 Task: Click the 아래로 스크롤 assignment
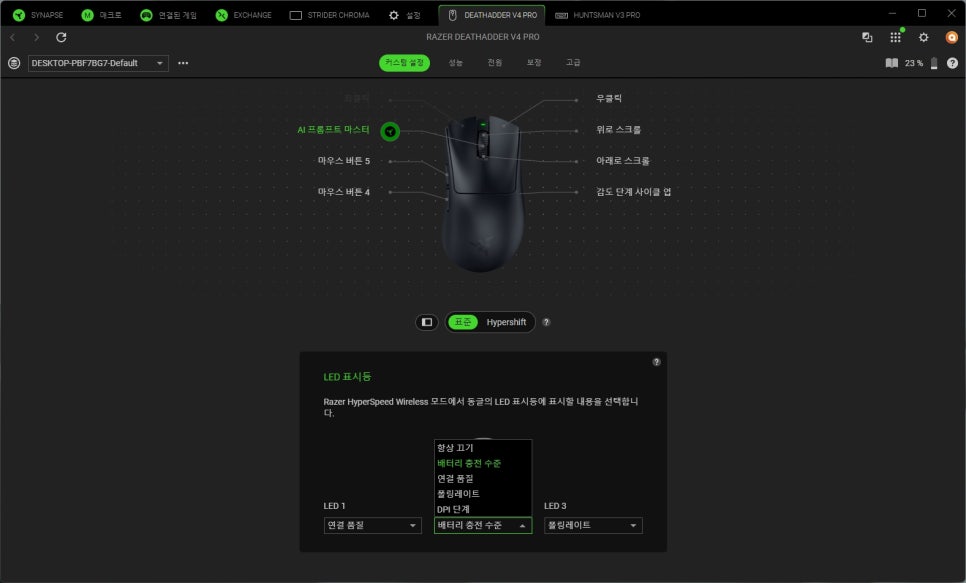pos(623,161)
